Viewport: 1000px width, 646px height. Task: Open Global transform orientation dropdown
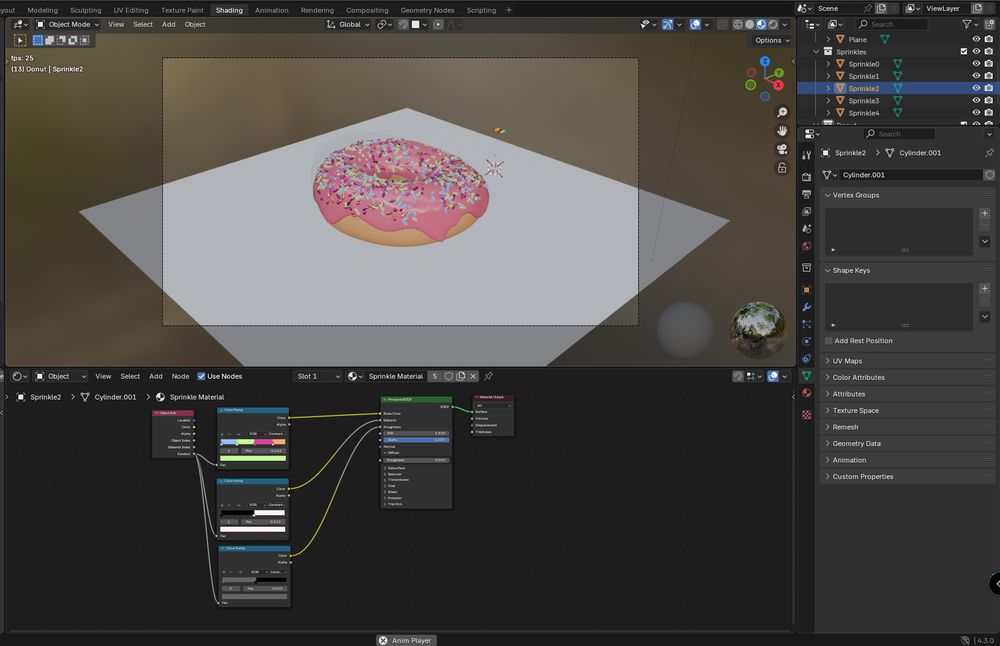click(x=348, y=24)
